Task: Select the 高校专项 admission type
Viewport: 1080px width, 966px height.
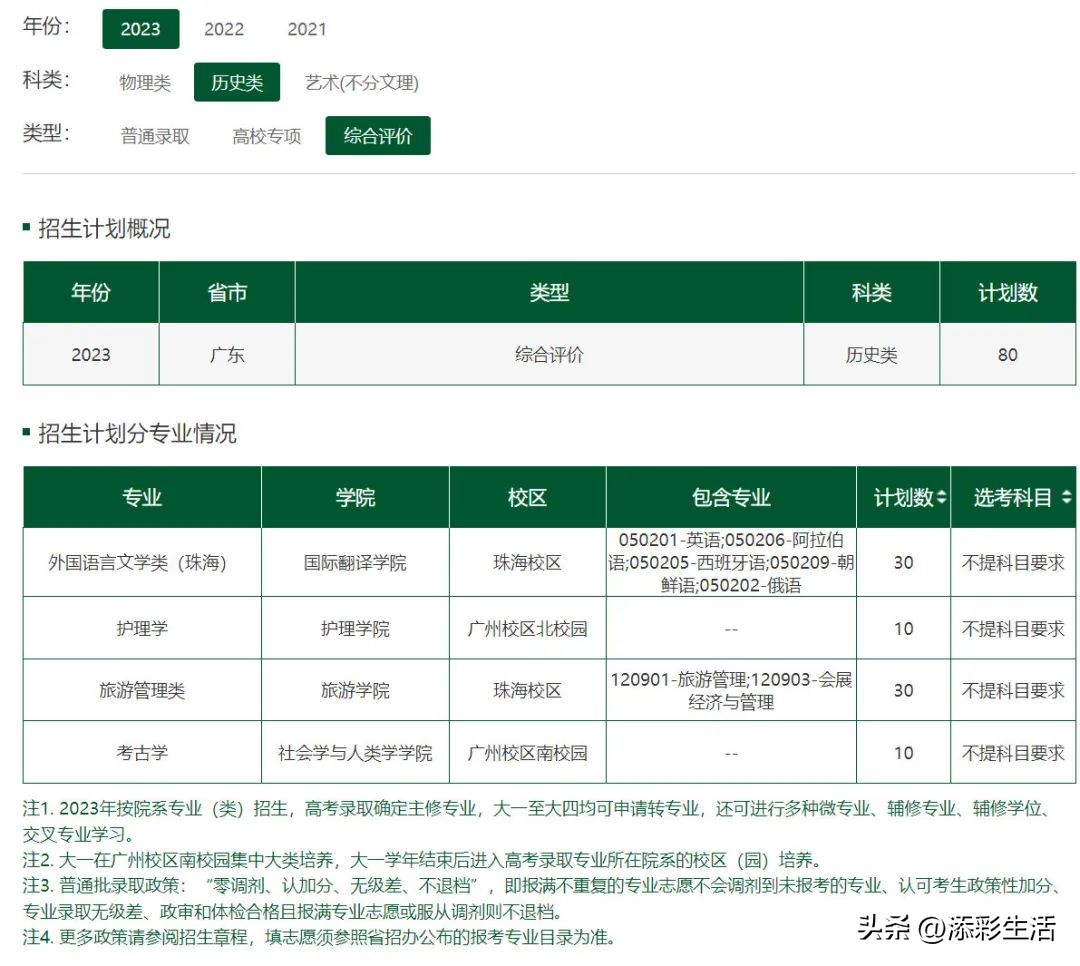Action: pyautogui.click(x=265, y=135)
